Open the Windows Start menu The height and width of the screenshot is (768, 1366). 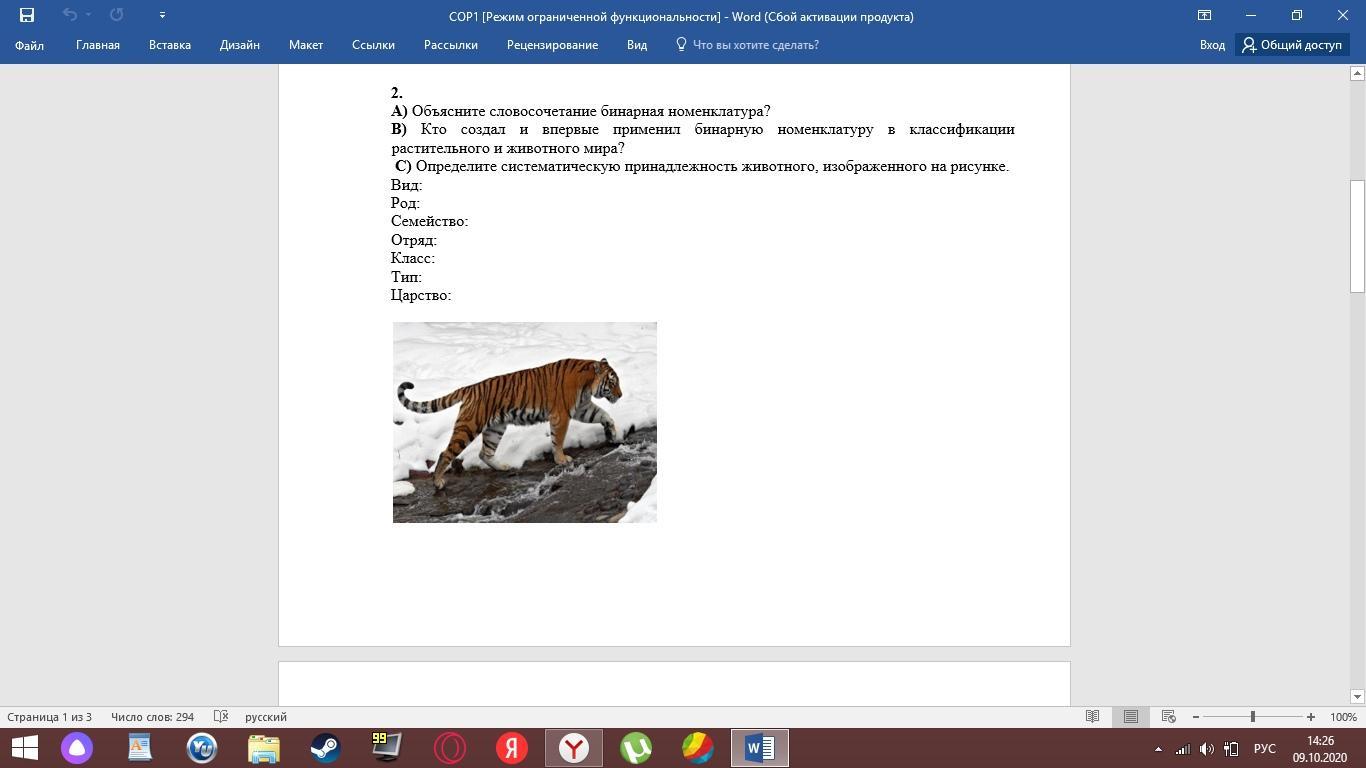[24, 748]
